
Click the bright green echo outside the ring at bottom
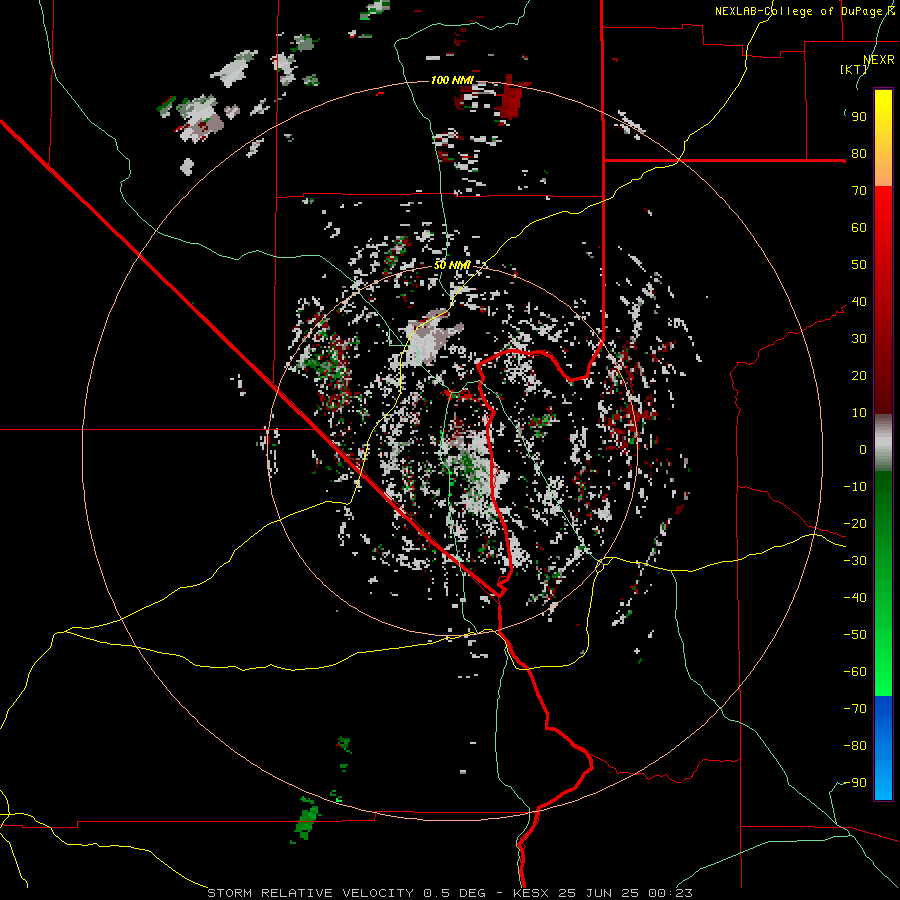point(306,819)
